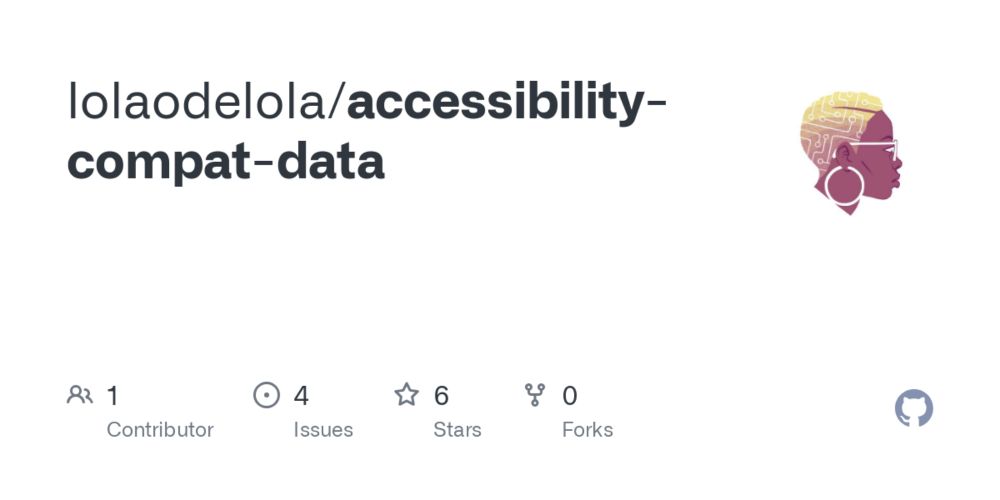Click the issues circle-dot icon
Viewport: 1000px width, 500px height.
[267, 395]
